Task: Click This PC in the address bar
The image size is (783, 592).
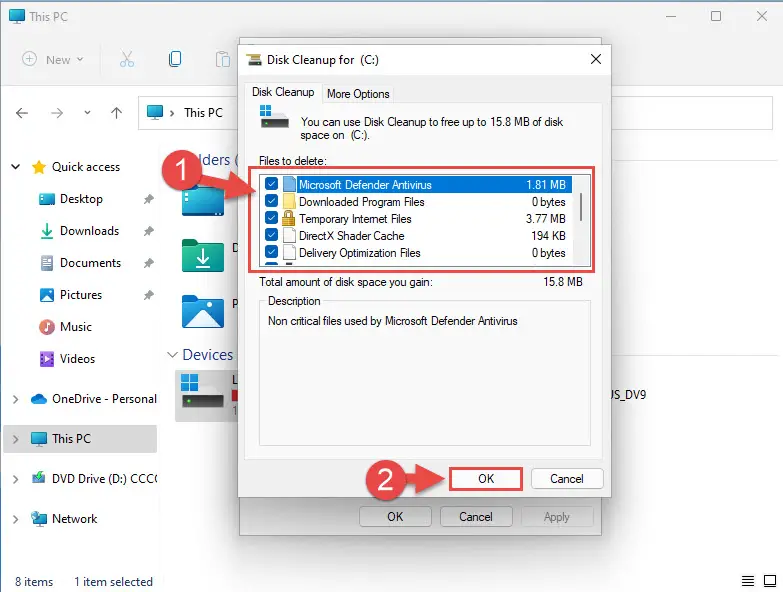Action: click(203, 113)
